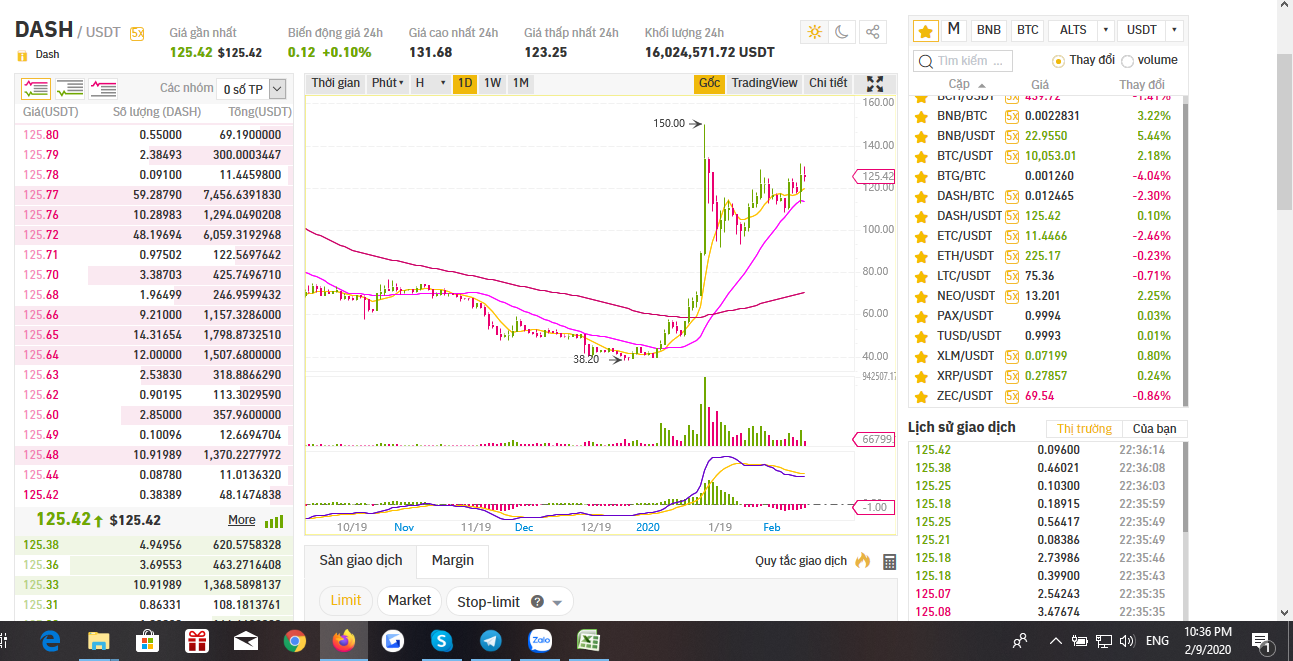Choose Market order type
The height and width of the screenshot is (661, 1293).
(x=409, y=600)
